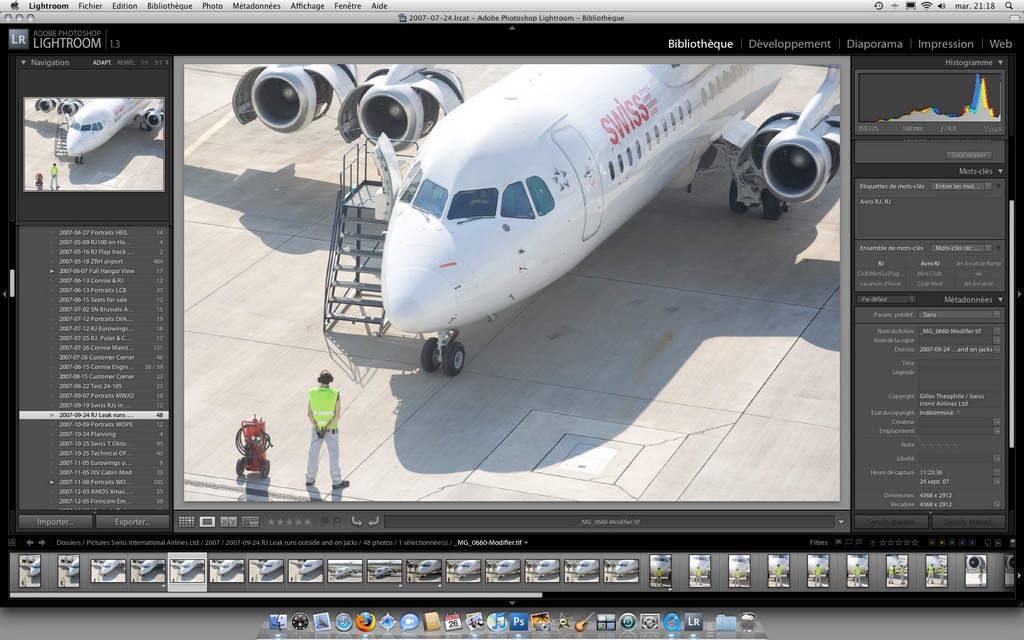Go back with filmstrip left arrow
Image resolution: width=1024 pixels, height=640 pixels.
pos(30,543)
